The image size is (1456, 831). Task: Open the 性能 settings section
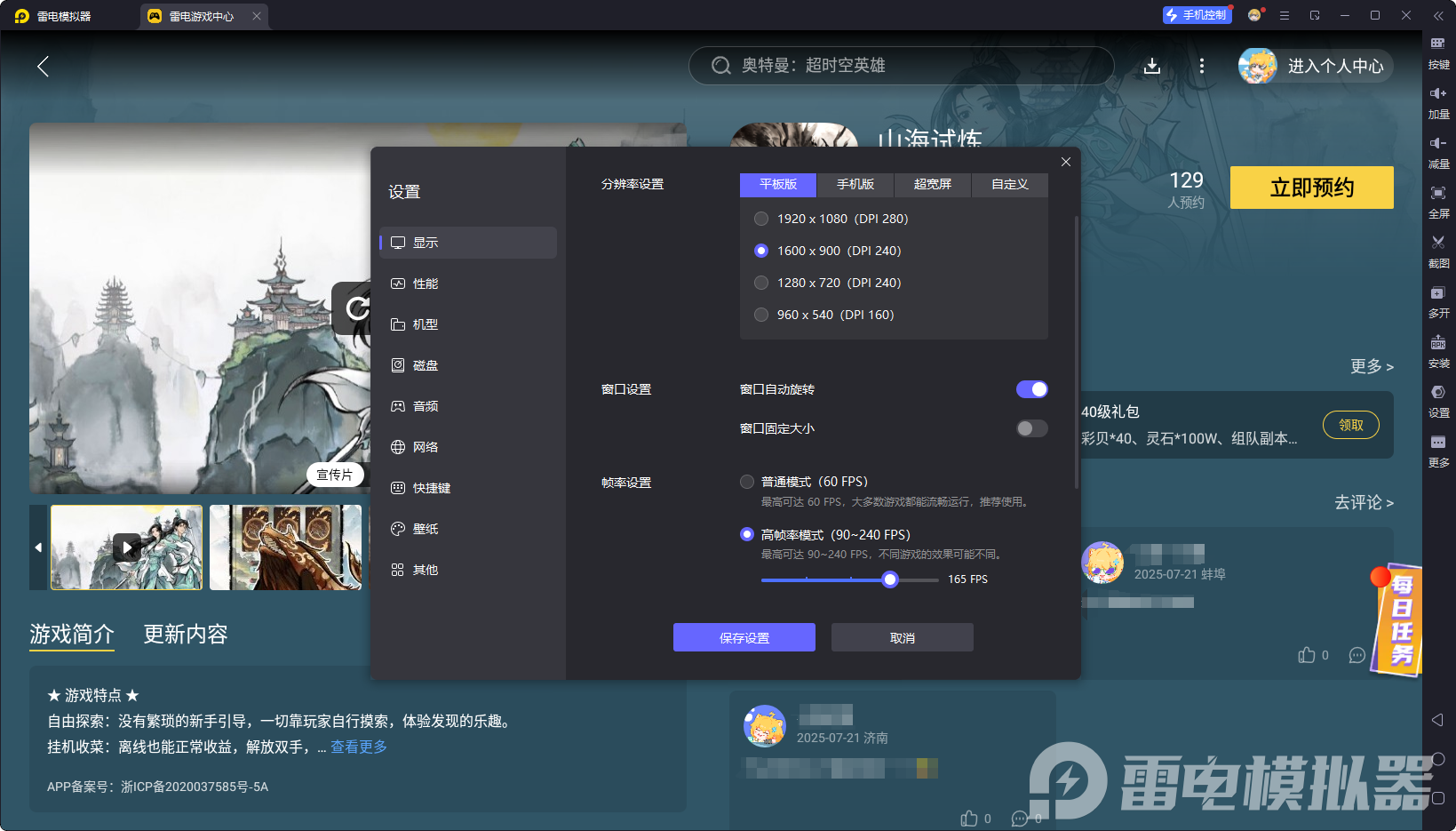click(x=468, y=284)
